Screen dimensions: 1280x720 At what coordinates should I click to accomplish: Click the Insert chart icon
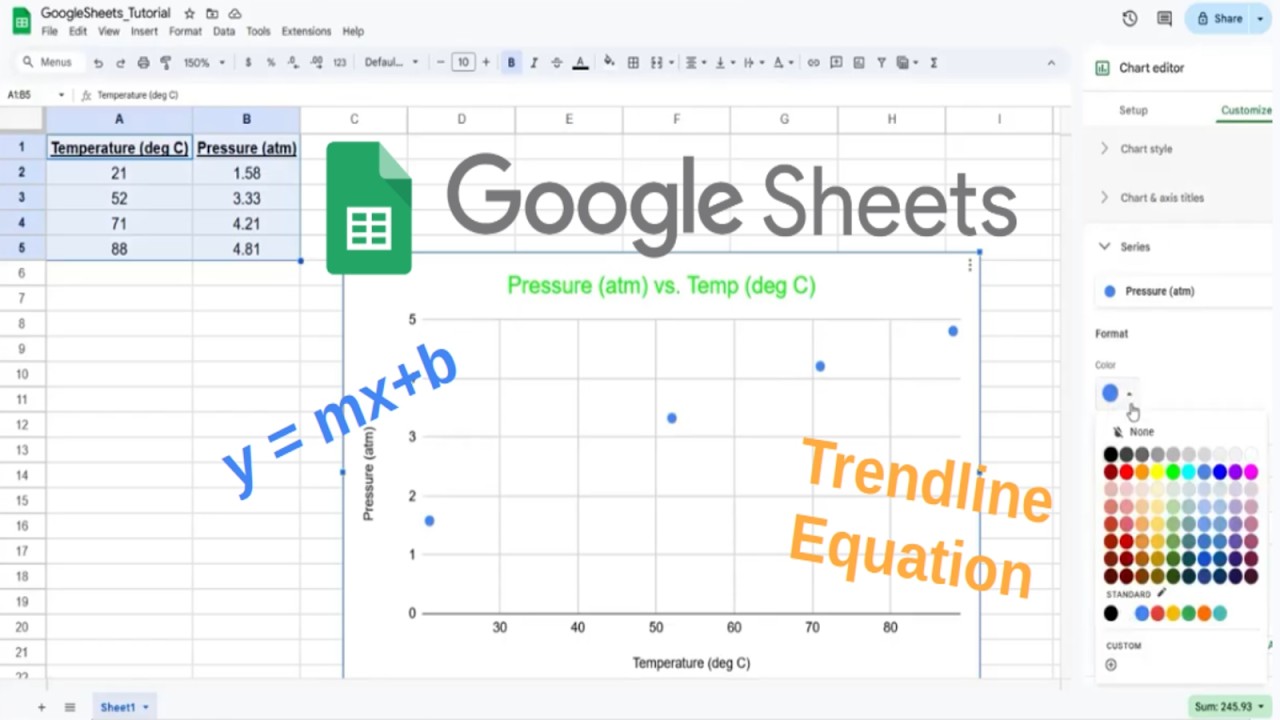[x=859, y=62]
